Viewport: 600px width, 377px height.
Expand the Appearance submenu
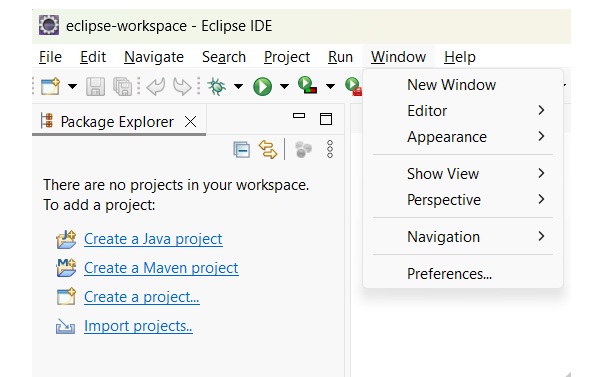[x=463, y=137]
